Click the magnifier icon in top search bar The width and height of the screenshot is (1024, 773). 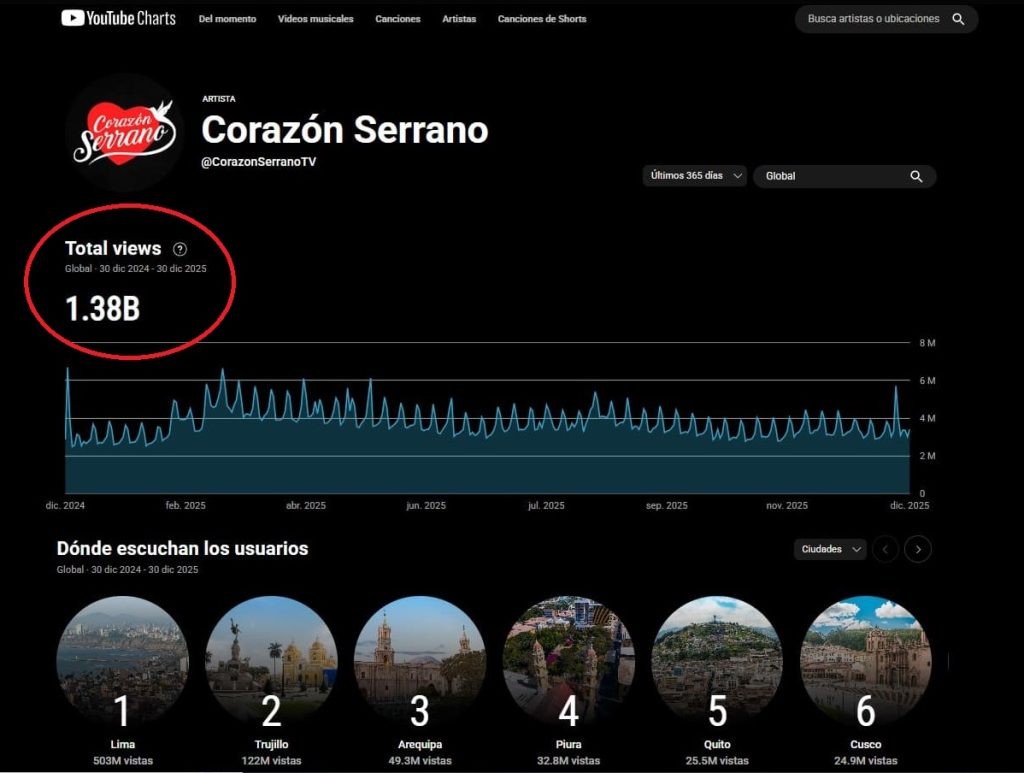pyautogui.click(x=958, y=19)
